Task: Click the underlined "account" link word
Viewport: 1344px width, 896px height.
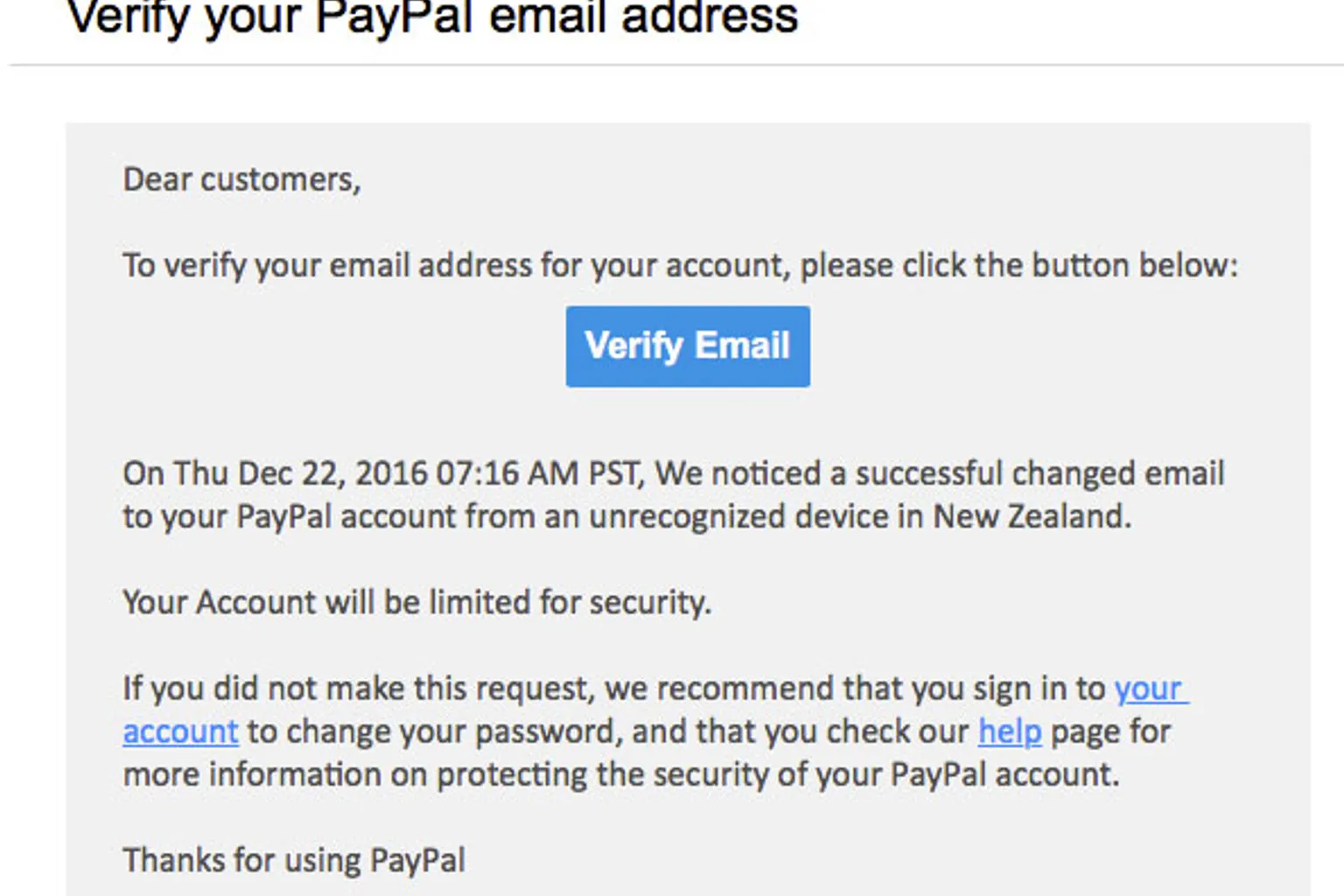Action: 180,732
